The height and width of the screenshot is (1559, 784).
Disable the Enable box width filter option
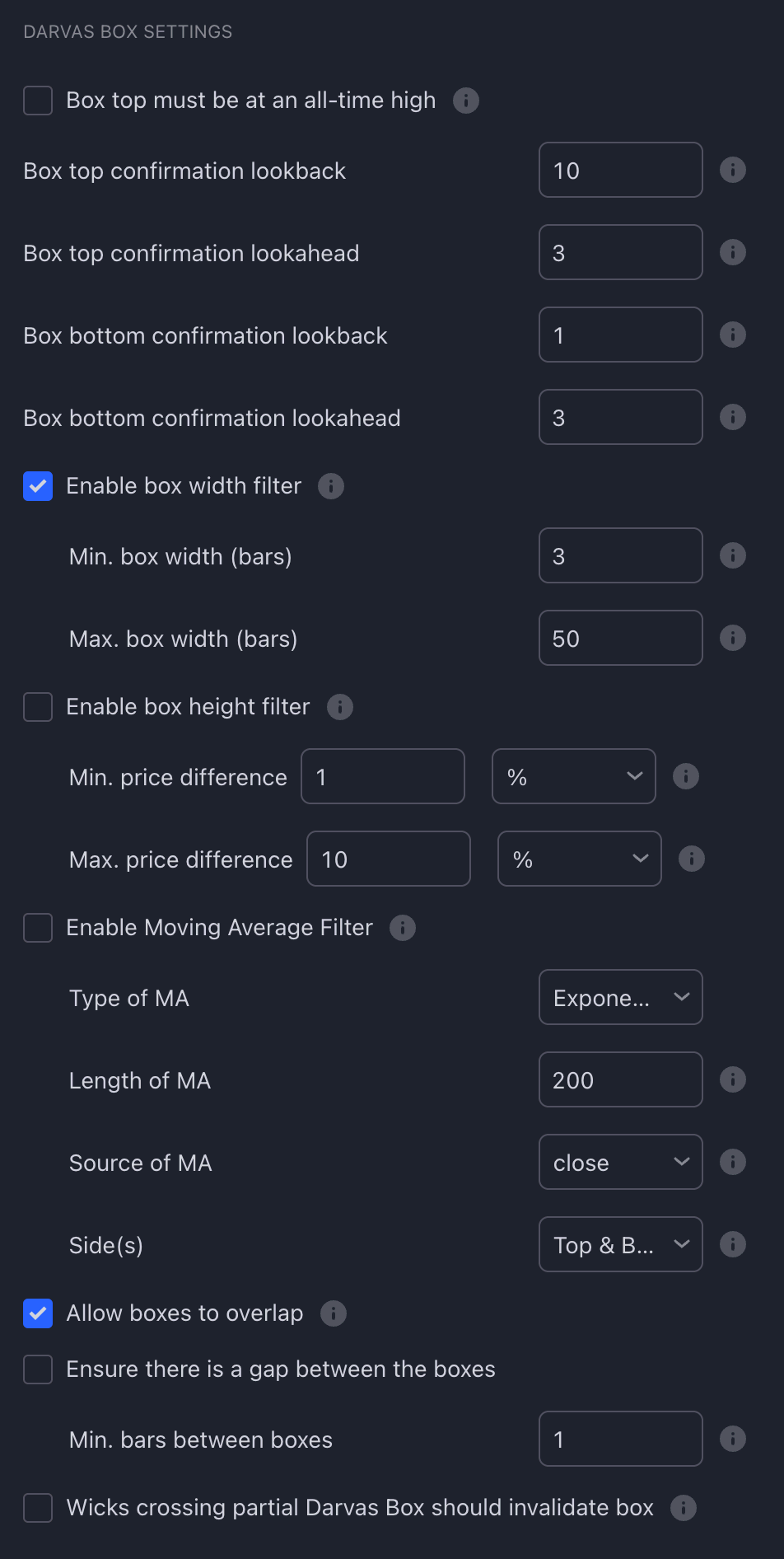tap(37, 486)
